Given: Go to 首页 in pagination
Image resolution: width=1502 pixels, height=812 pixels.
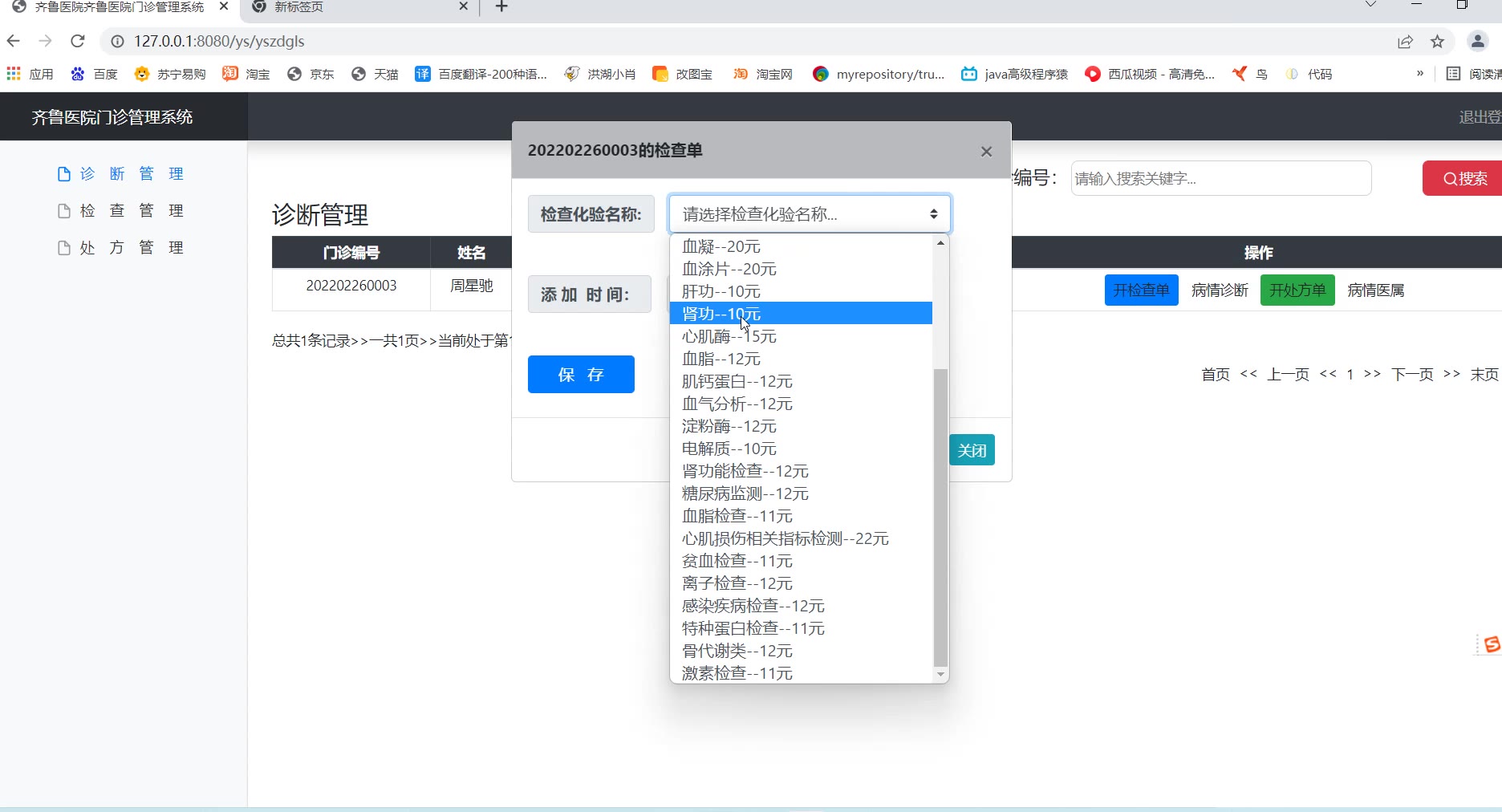Looking at the screenshot, I should click(x=1216, y=375).
